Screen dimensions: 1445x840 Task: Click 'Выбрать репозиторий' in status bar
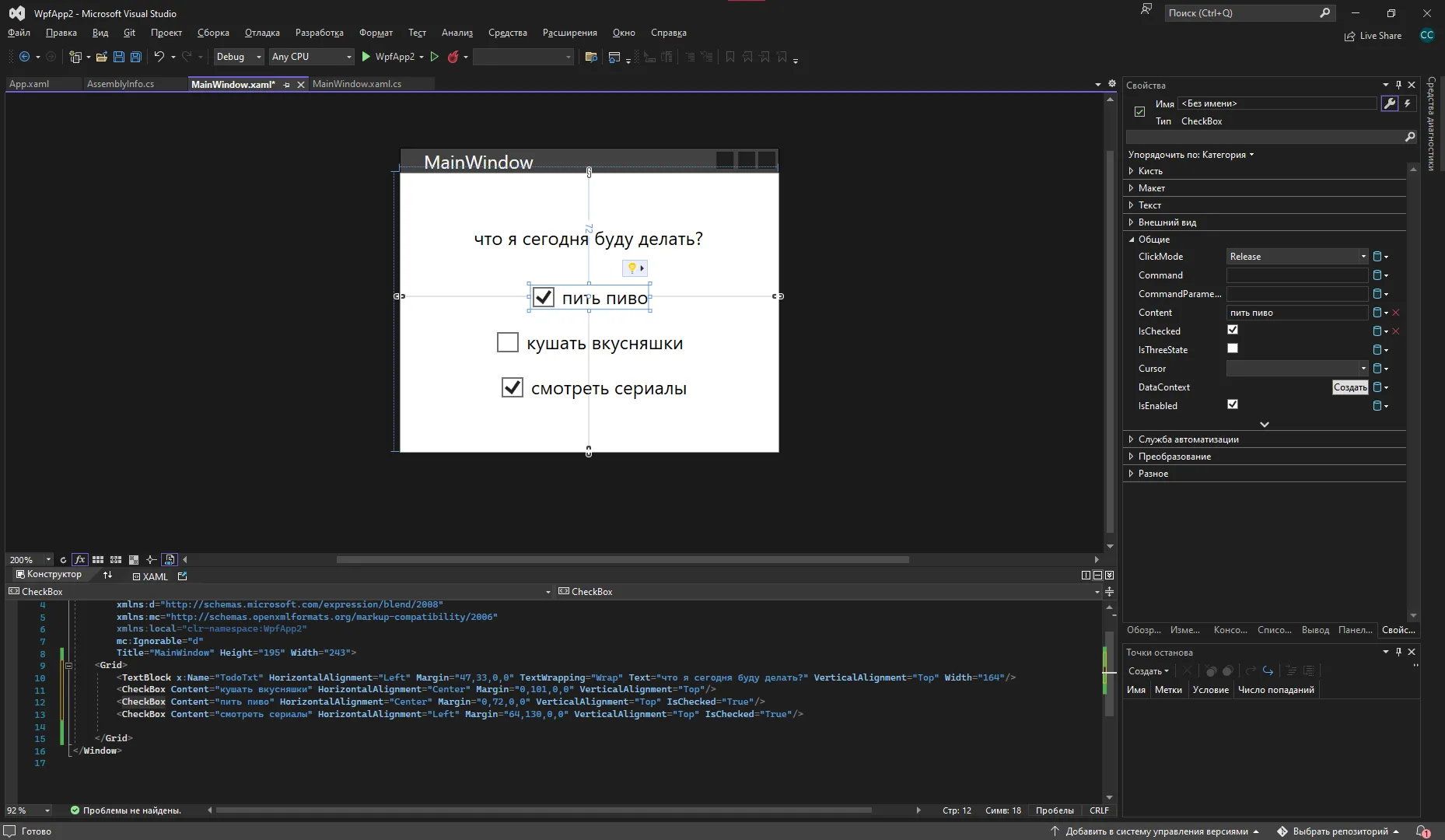pos(1338,831)
